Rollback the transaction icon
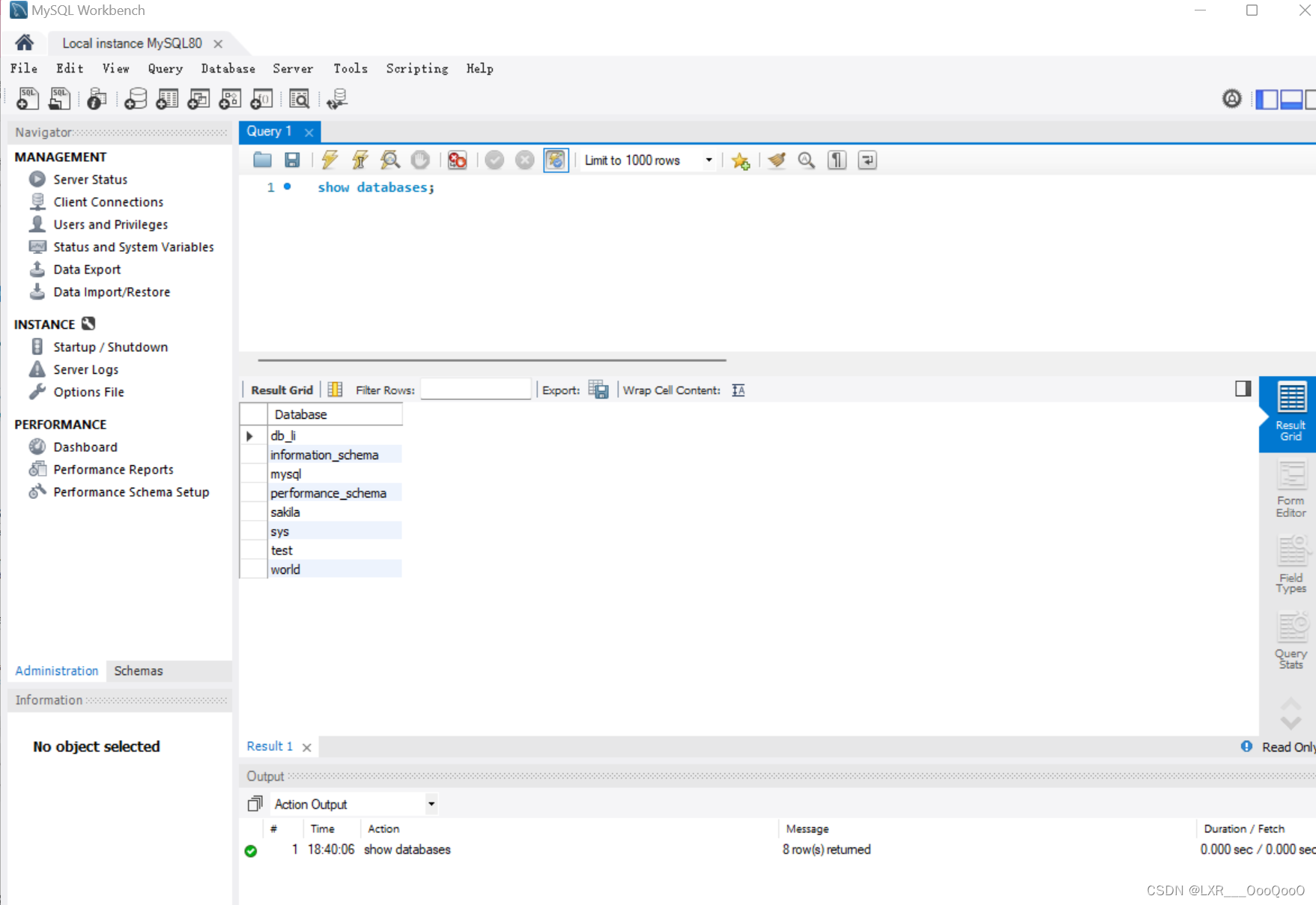This screenshot has width=1316, height=905. pos(525,160)
